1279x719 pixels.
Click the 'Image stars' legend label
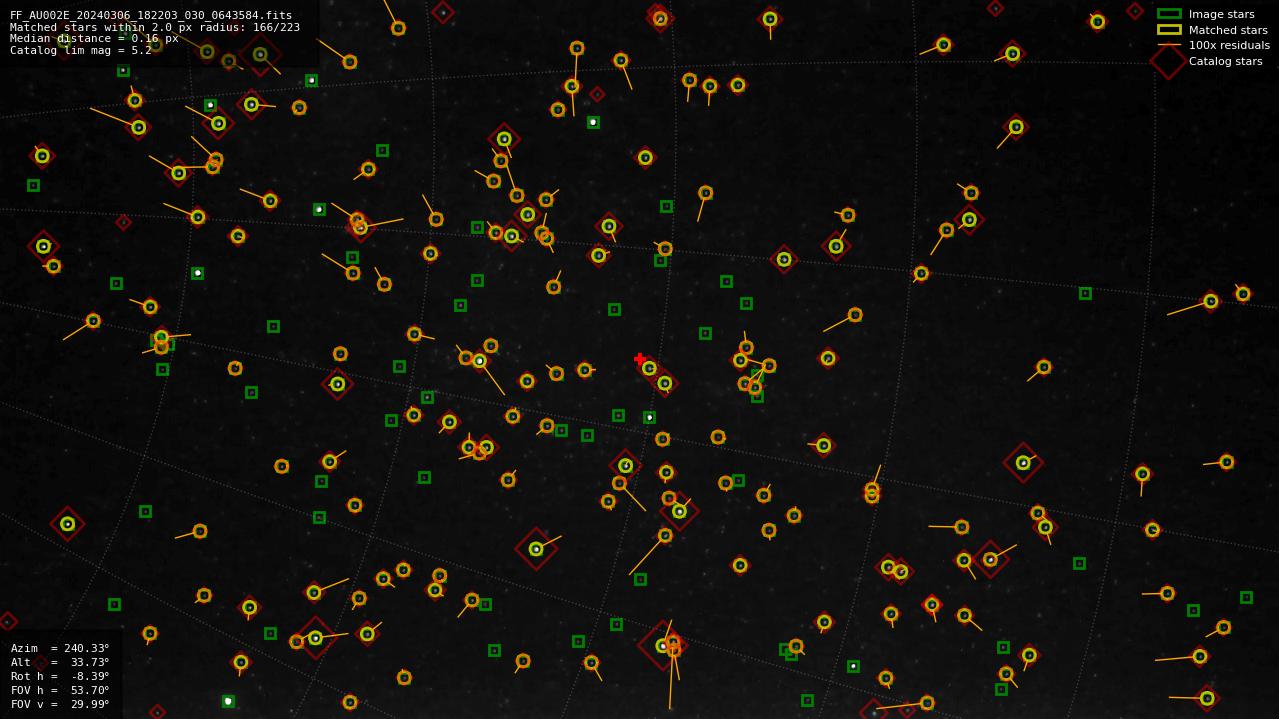pyautogui.click(x=1222, y=14)
